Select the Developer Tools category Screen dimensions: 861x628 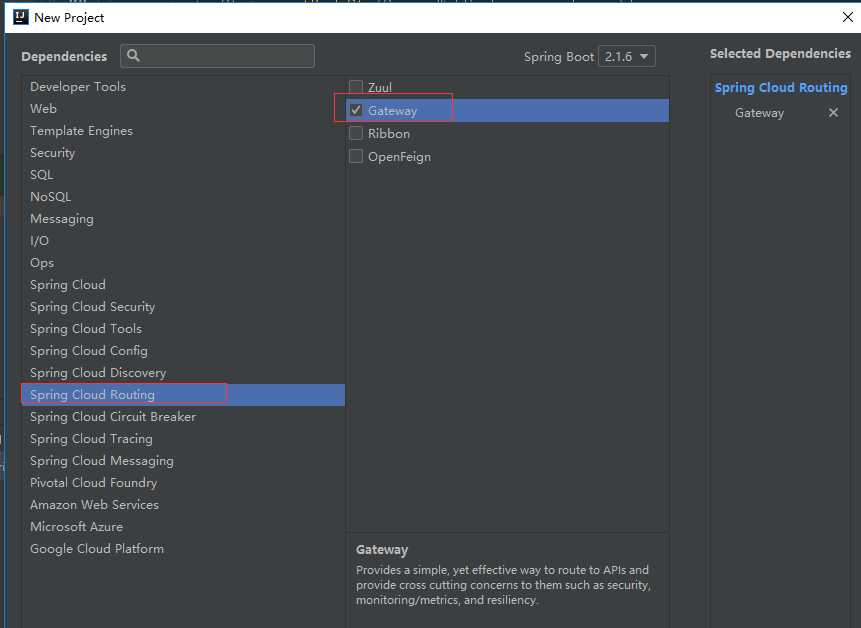click(183, 87)
